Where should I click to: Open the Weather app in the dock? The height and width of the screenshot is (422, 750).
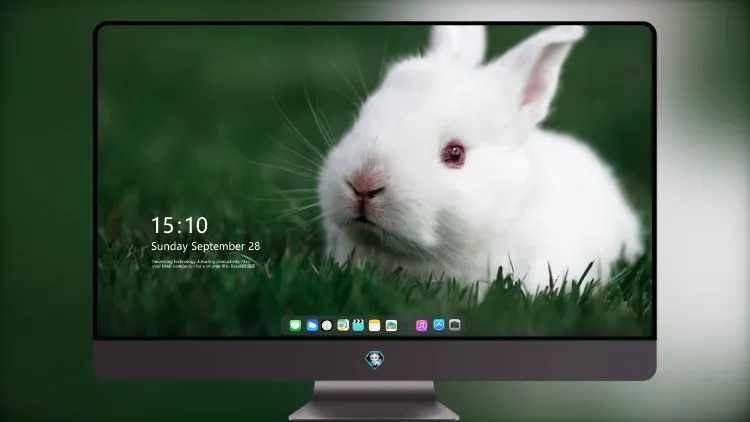(x=312, y=325)
